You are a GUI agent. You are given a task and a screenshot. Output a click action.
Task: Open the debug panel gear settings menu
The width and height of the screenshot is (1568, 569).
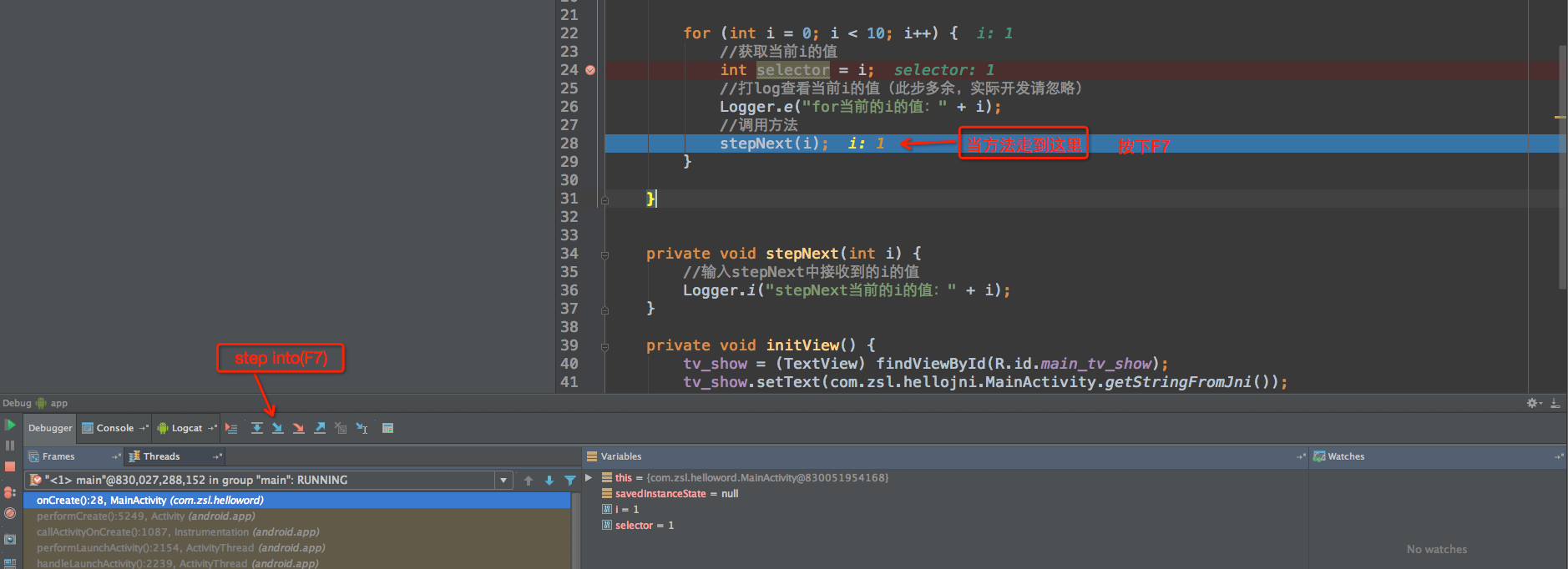coord(1535,403)
